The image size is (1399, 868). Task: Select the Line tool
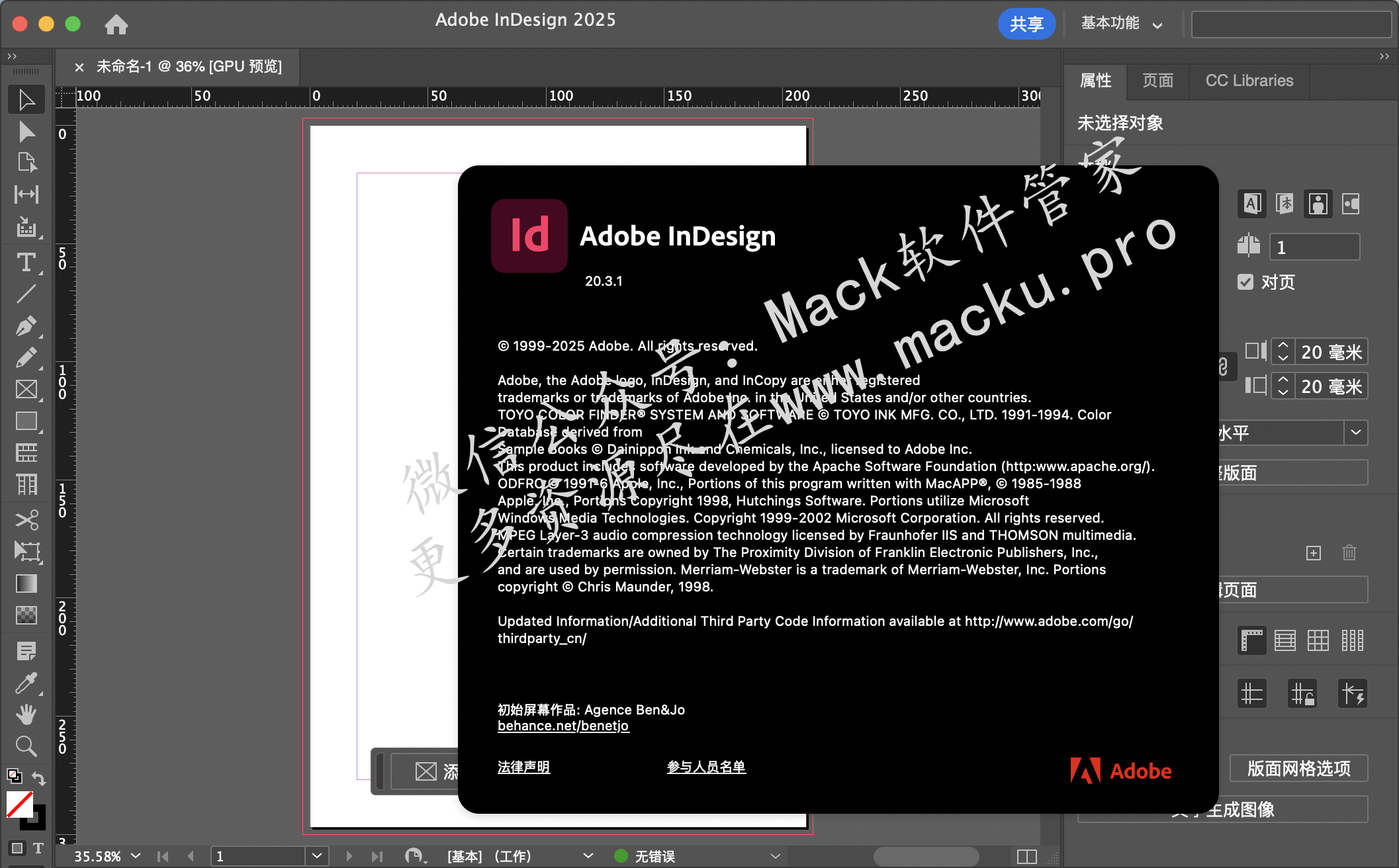pos(26,294)
